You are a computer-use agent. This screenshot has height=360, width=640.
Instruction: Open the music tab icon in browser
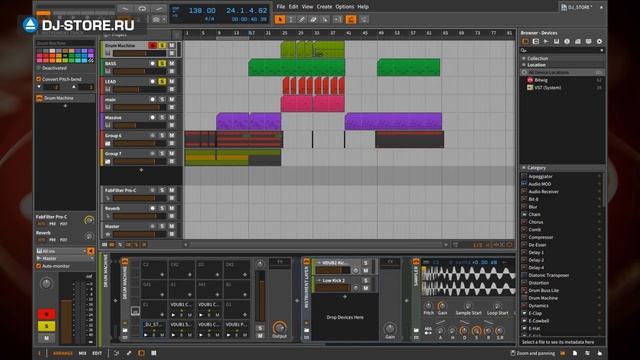click(567, 41)
